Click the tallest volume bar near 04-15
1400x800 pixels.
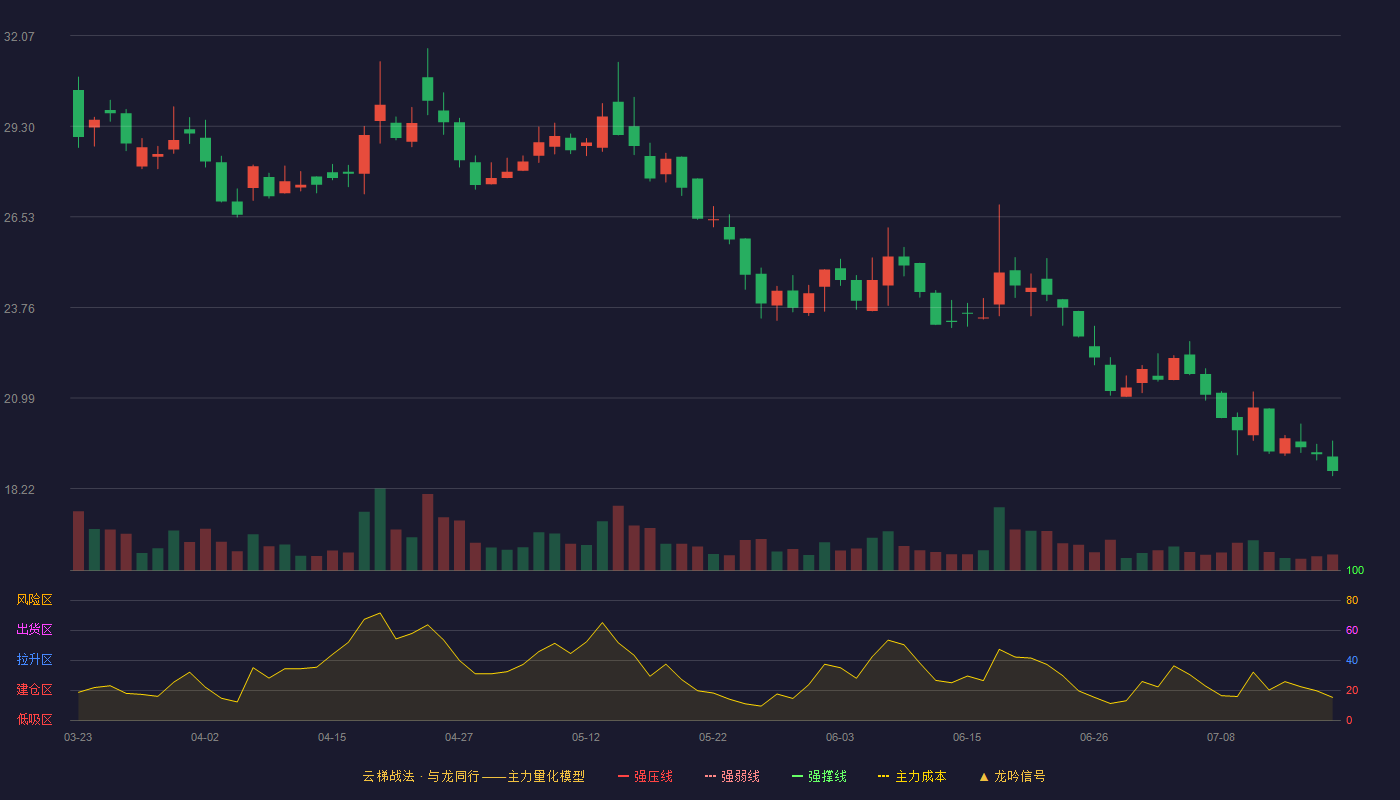pos(380,529)
